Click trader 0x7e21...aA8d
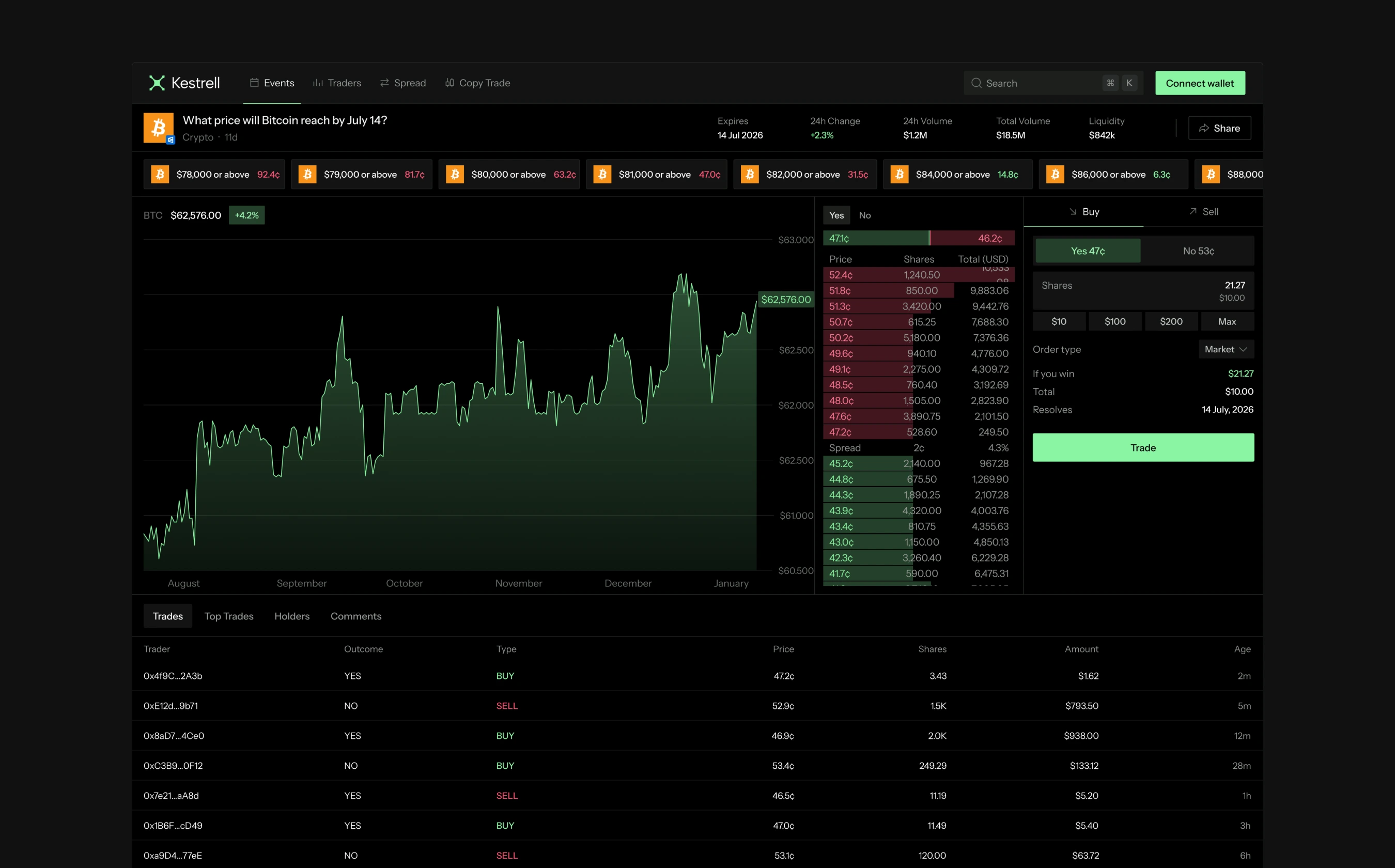 point(171,795)
